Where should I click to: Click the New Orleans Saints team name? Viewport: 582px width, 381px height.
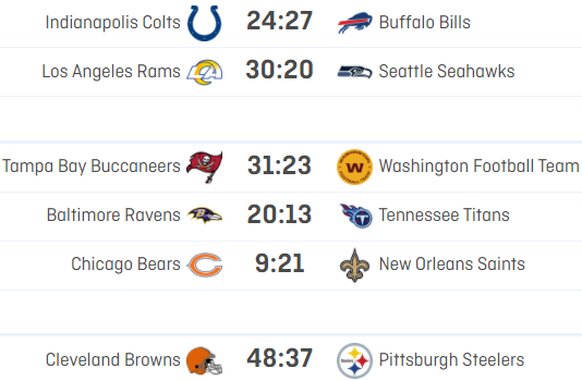click(x=452, y=264)
